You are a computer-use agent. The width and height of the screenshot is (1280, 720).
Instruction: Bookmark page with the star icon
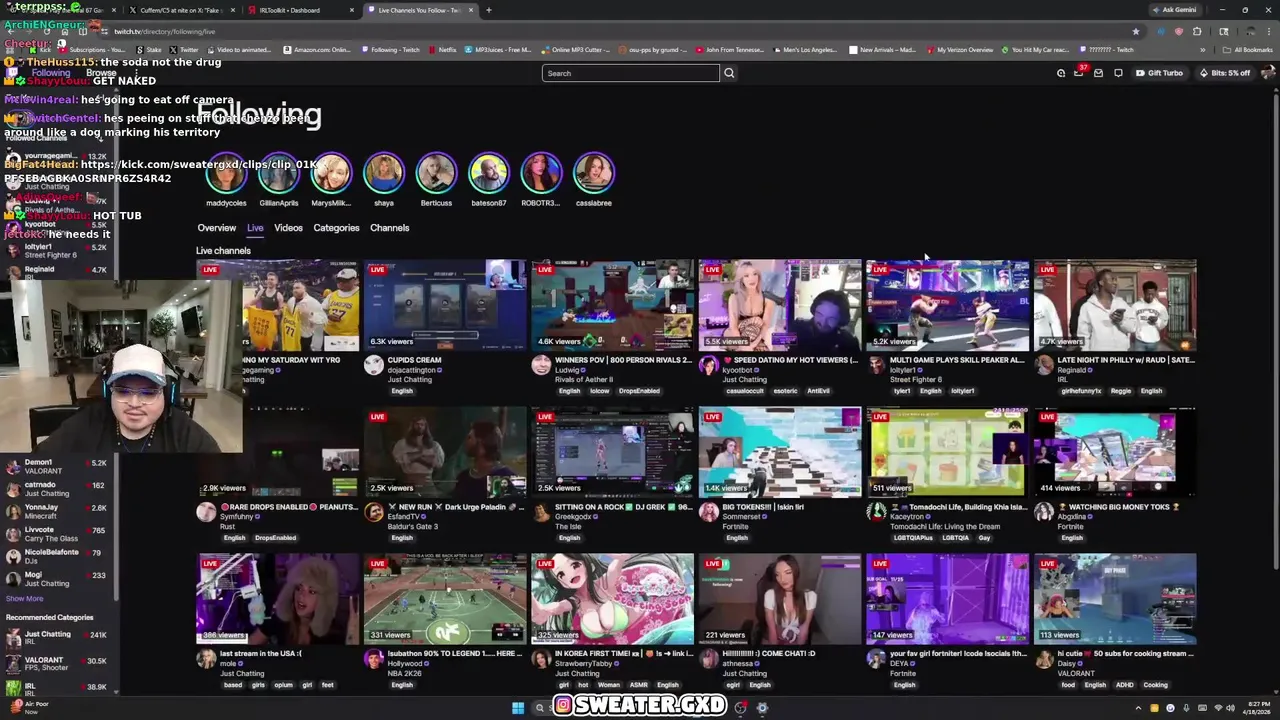pyautogui.click(x=1135, y=31)
